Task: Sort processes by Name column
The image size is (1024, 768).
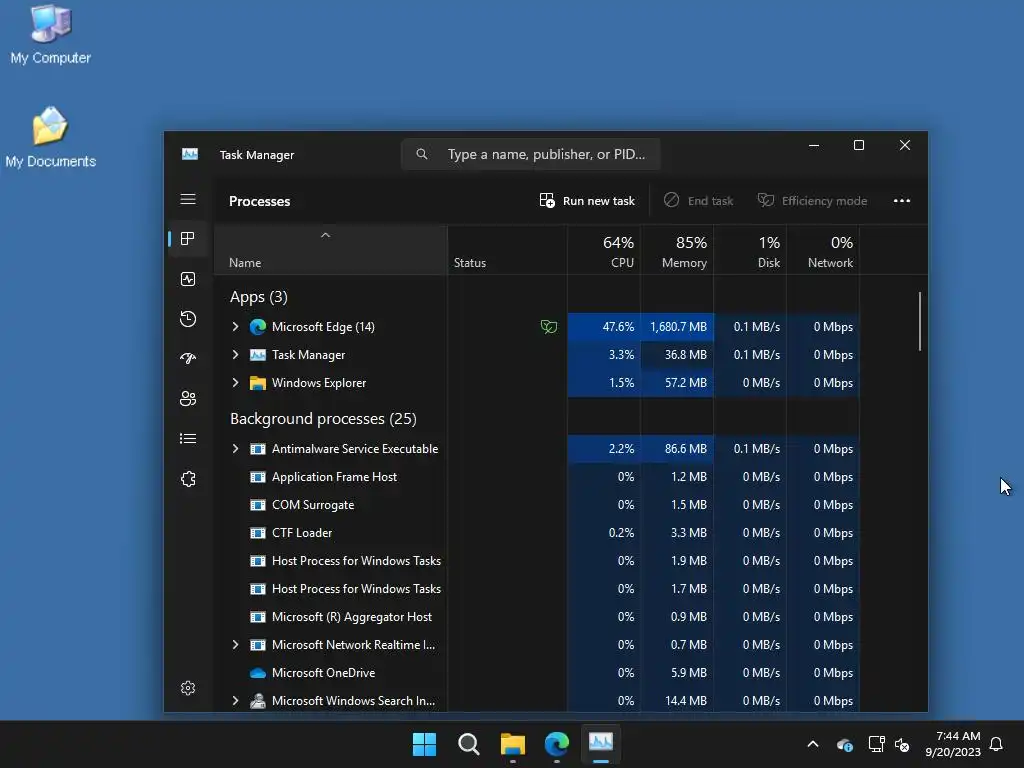Action: click(x=331, y=250)
